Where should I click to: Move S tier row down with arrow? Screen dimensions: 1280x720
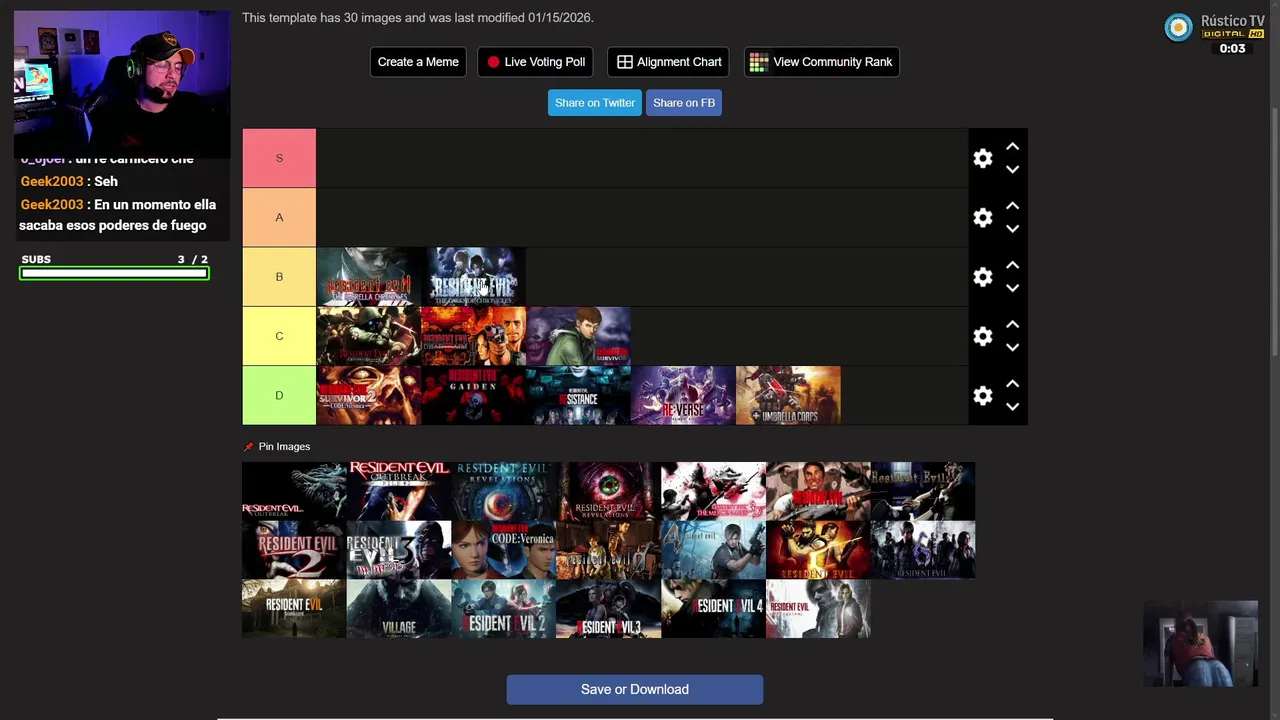point(1012,169)
